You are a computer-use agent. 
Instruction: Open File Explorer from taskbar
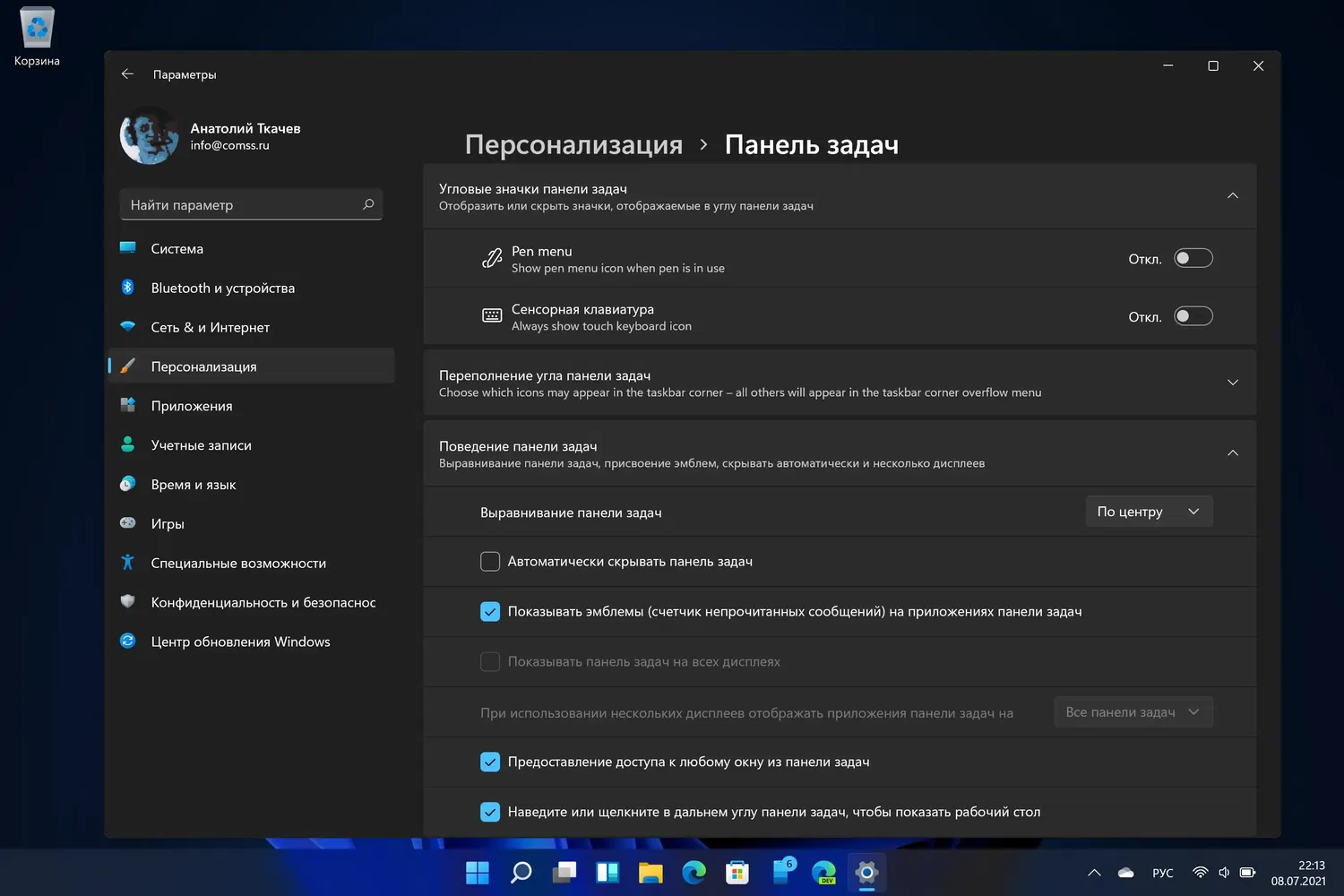click(x=650, y=873)
